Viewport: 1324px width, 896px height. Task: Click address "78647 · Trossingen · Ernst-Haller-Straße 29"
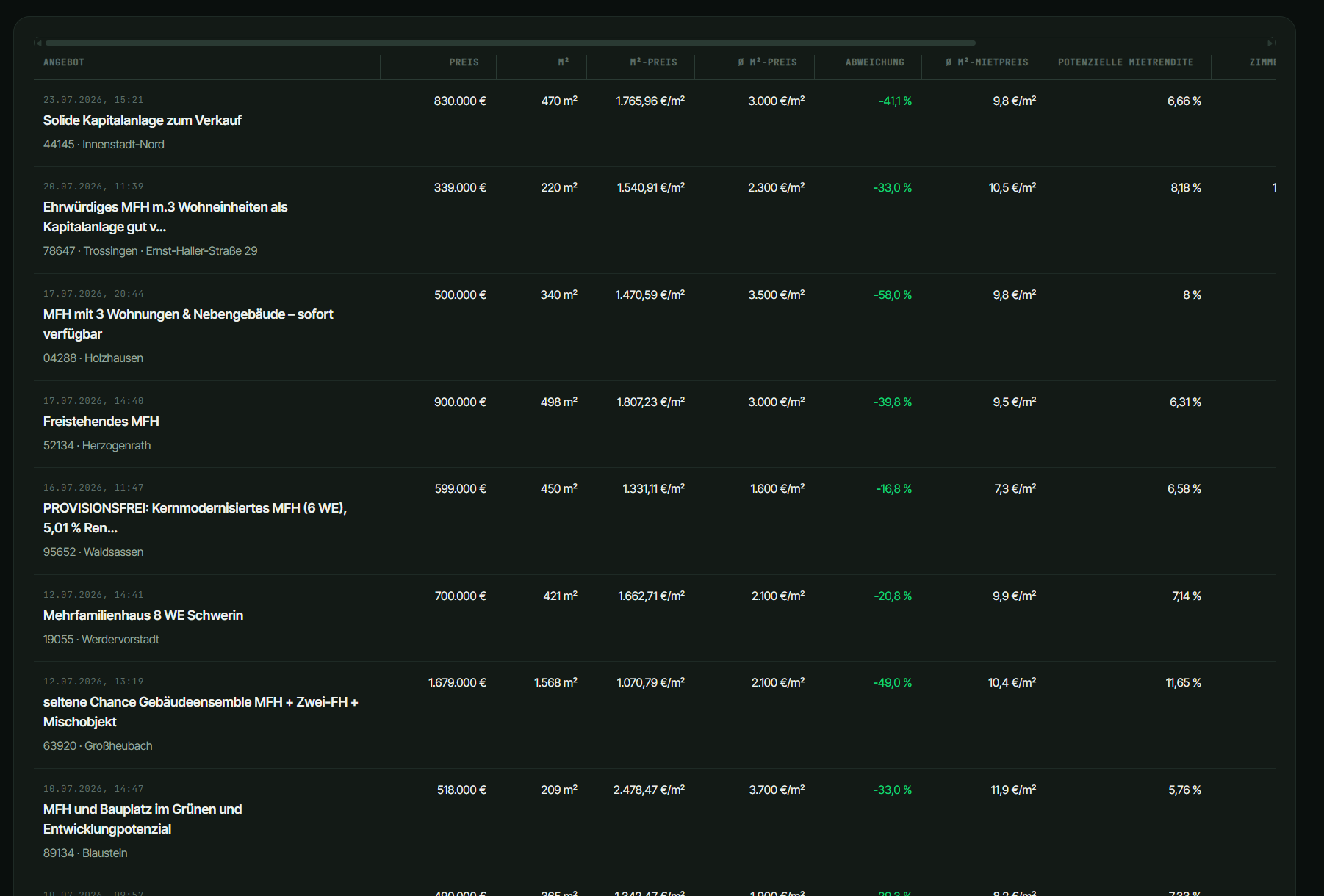tap(151, 251)
